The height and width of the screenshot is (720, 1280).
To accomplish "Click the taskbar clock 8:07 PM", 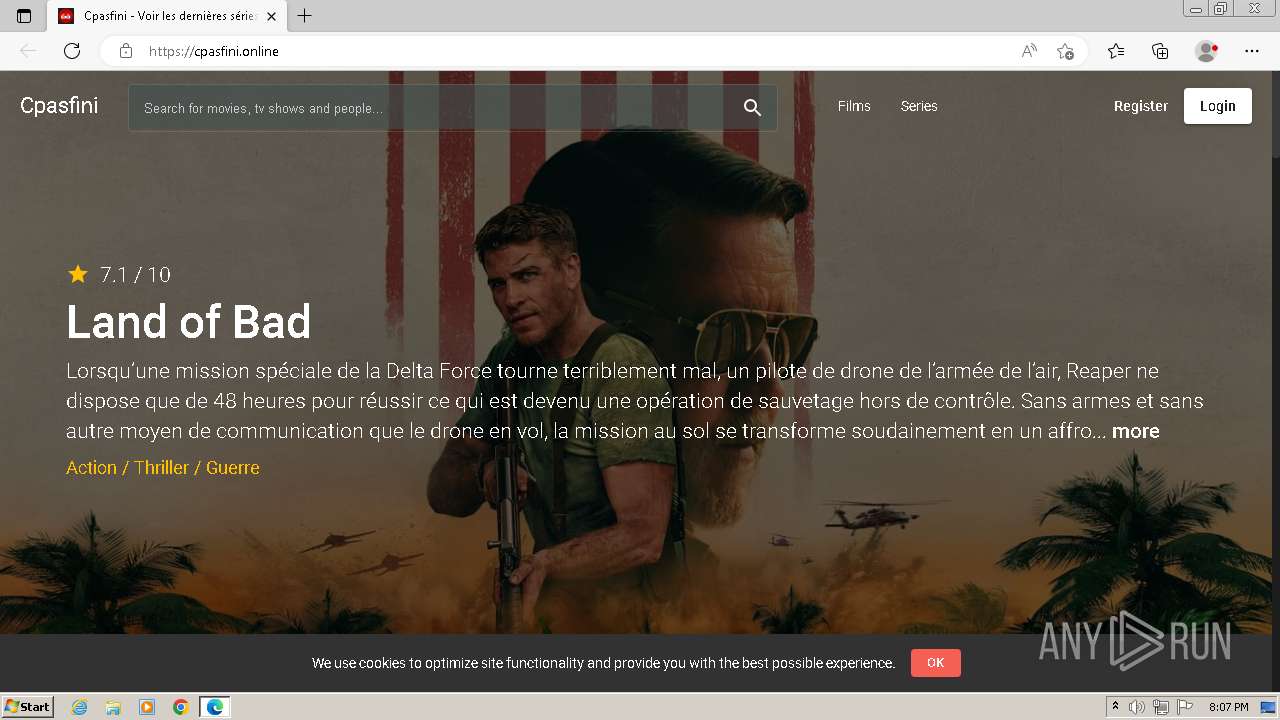I will click(1228, 707).
